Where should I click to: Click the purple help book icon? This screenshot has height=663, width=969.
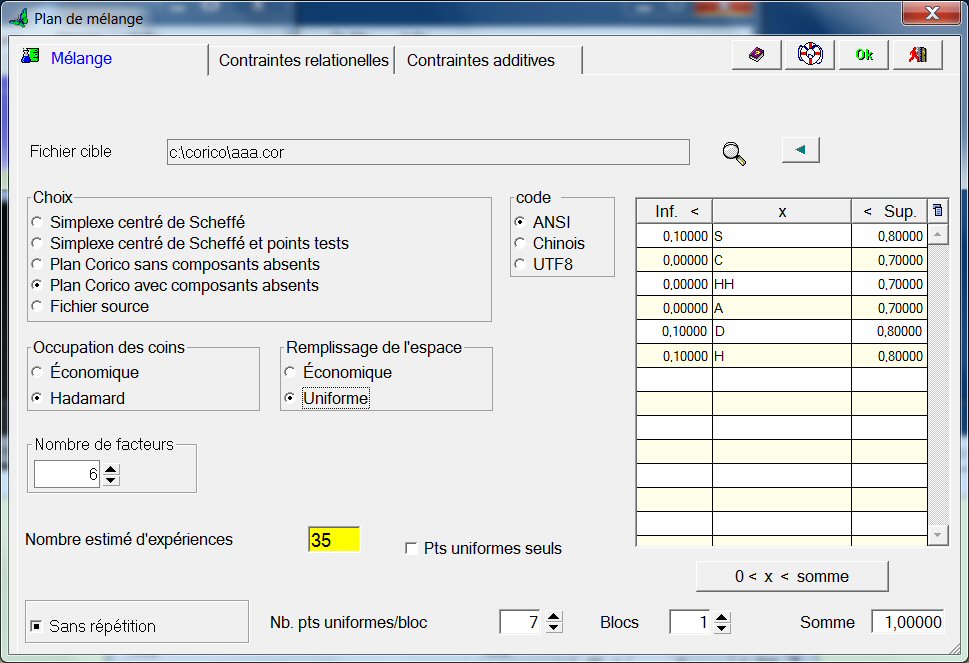[x=756, y=55]
